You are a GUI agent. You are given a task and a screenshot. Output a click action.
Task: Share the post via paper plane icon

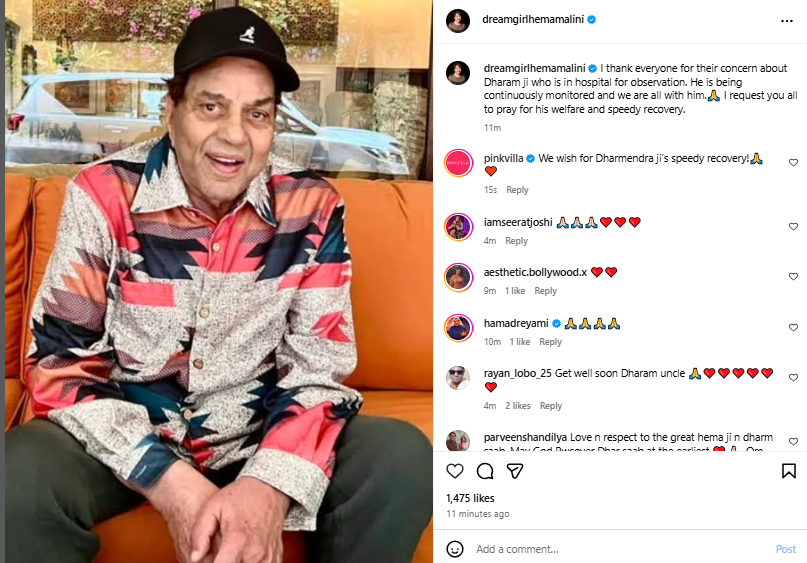pos(515,470)
